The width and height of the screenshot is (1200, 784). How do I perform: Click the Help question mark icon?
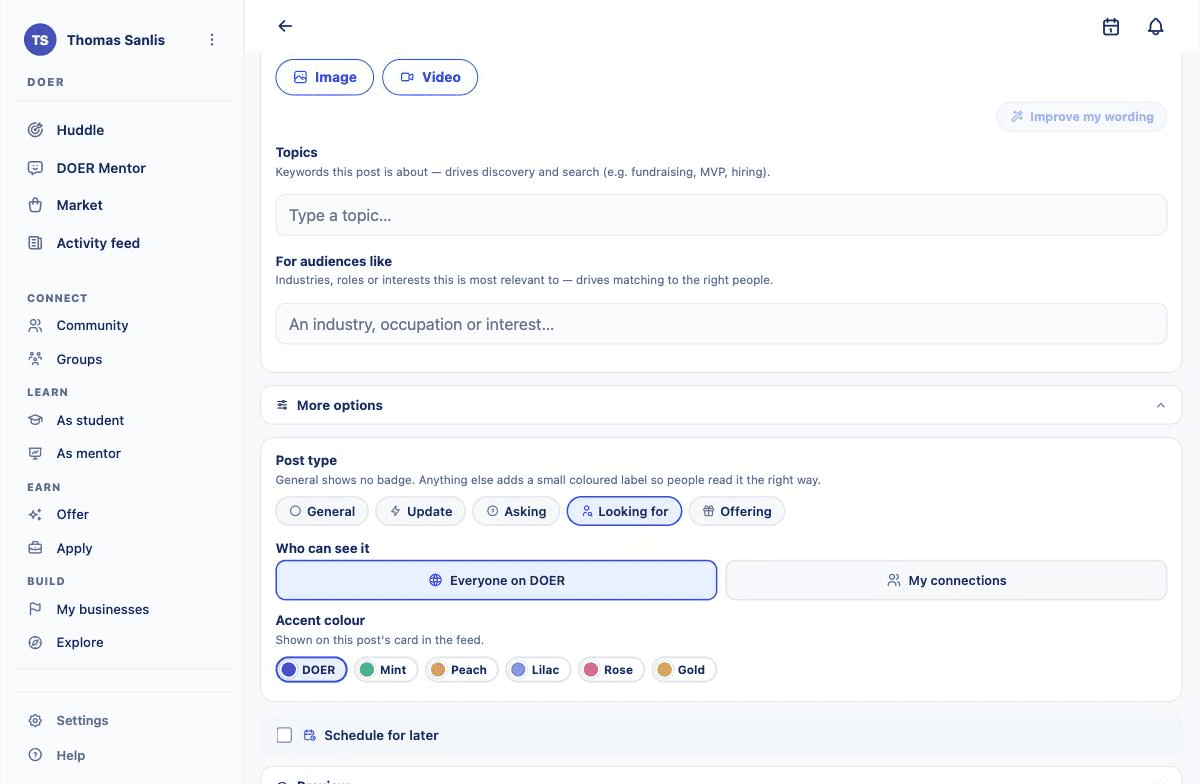click(x=36, y=755)
